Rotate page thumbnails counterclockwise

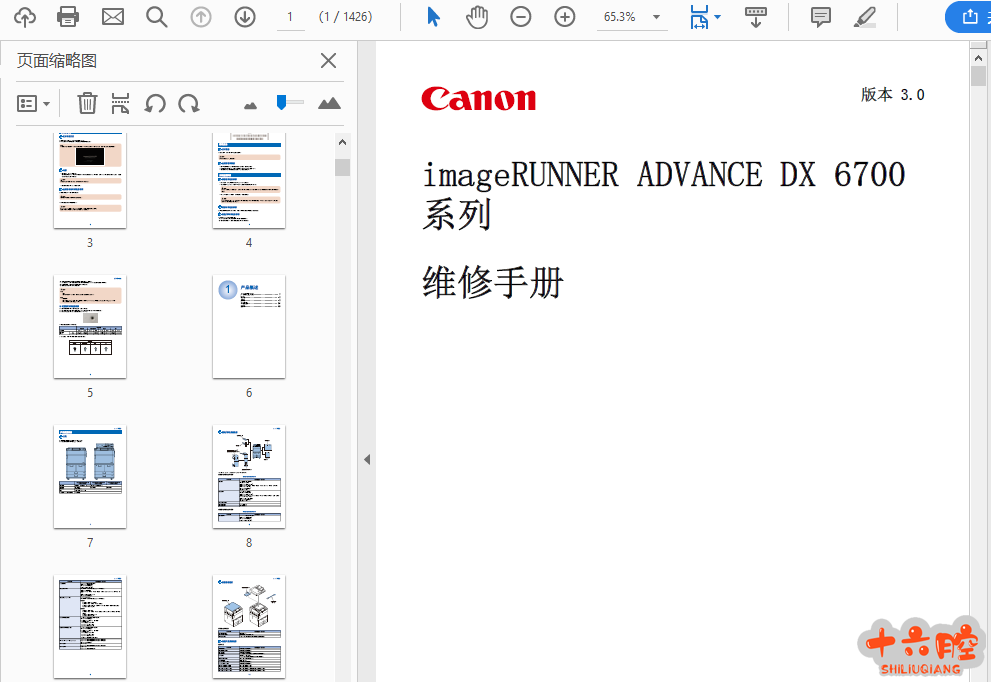tap(155, 103)
